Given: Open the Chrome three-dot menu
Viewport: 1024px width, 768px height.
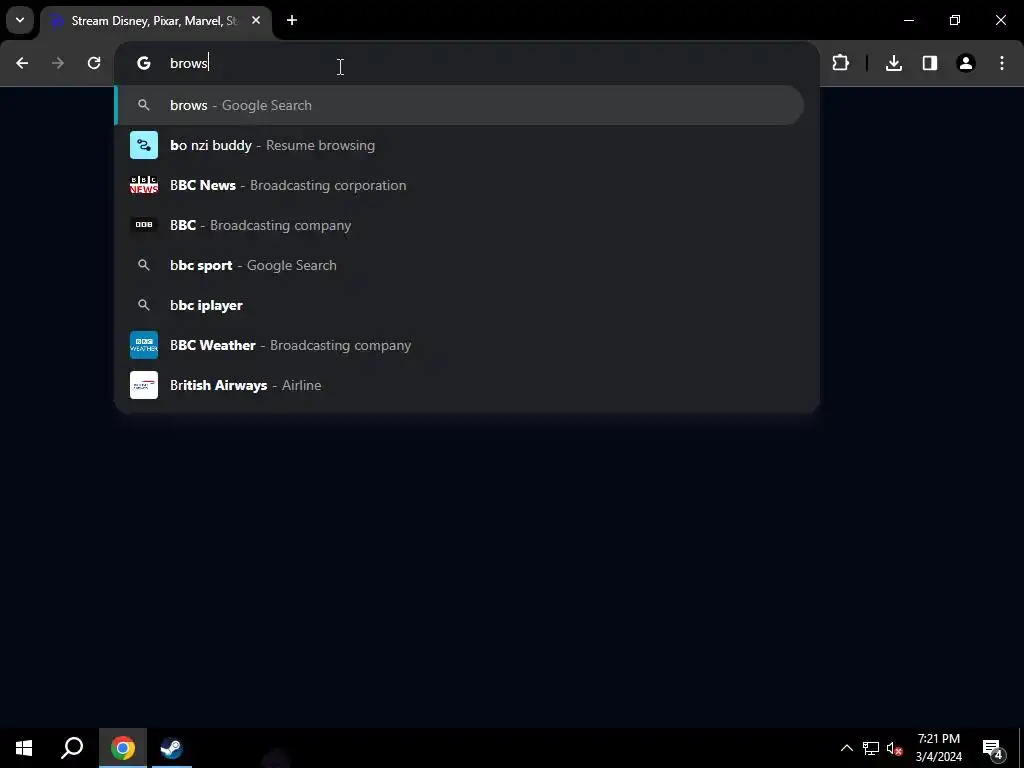Looking at the screenshot, I should 1002,63.
